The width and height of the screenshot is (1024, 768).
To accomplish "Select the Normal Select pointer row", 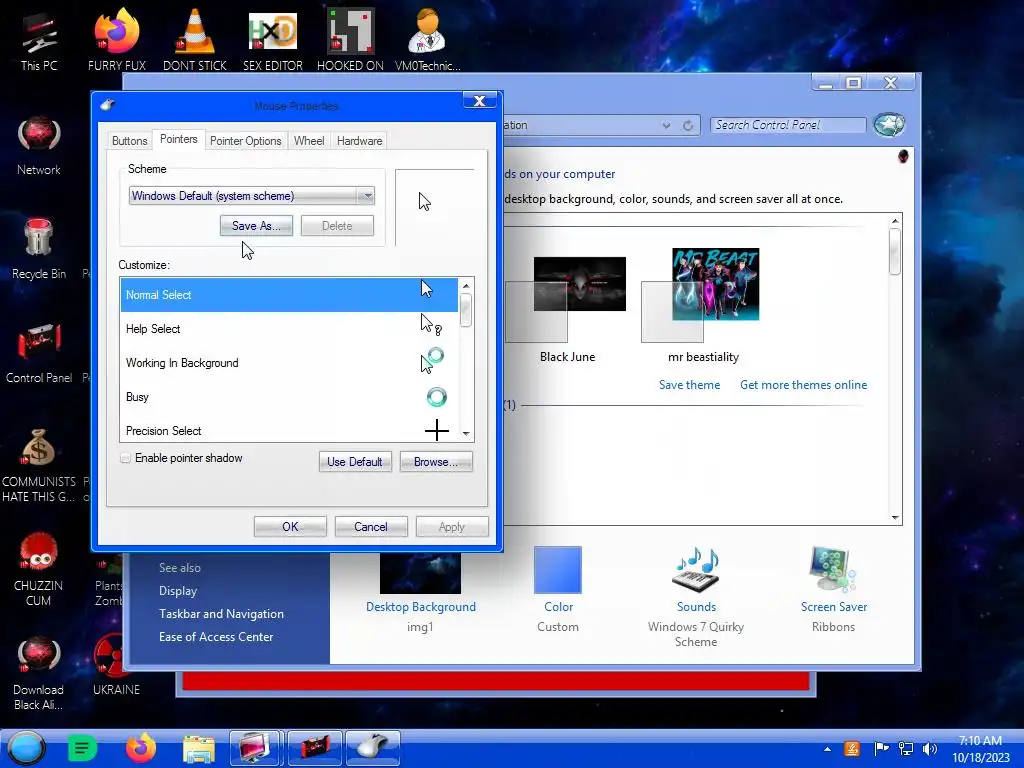I will [x=289, y=295].
